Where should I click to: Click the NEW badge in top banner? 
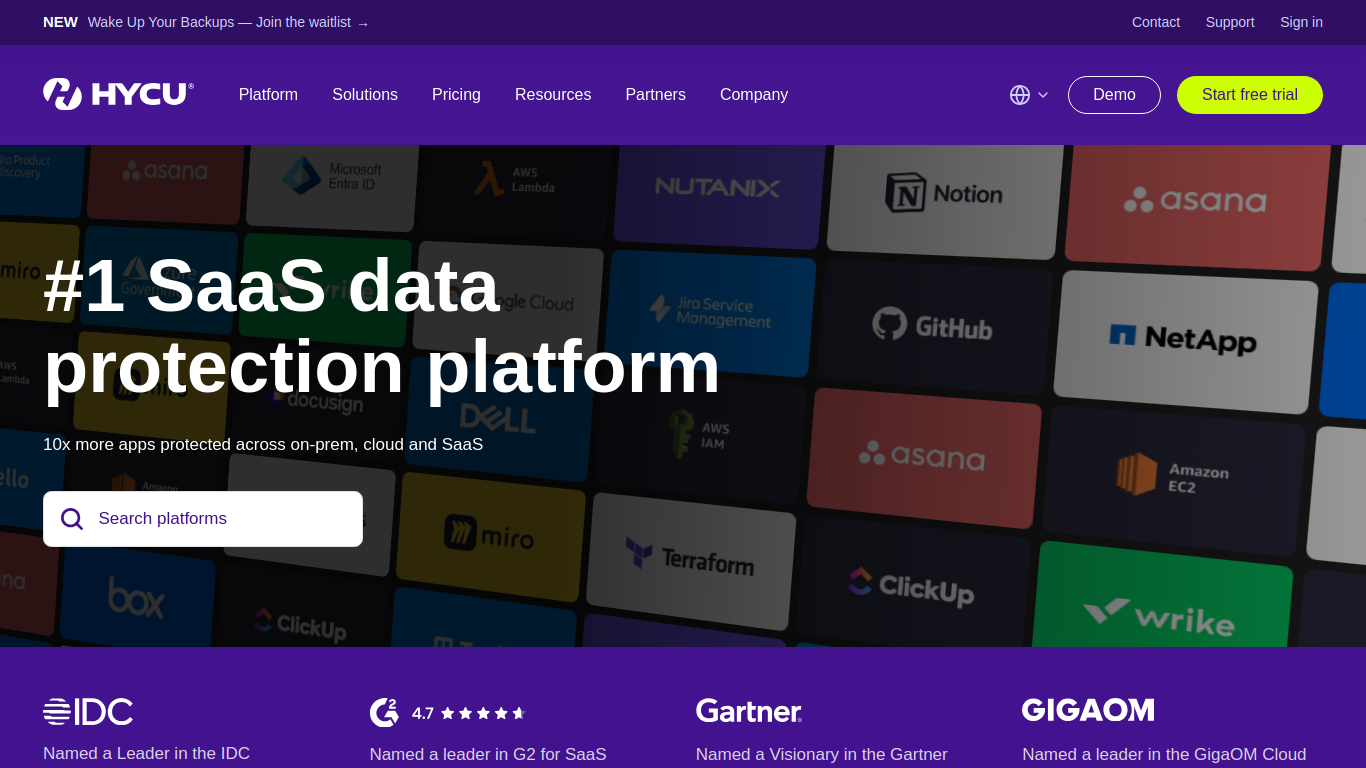point(60,22)
